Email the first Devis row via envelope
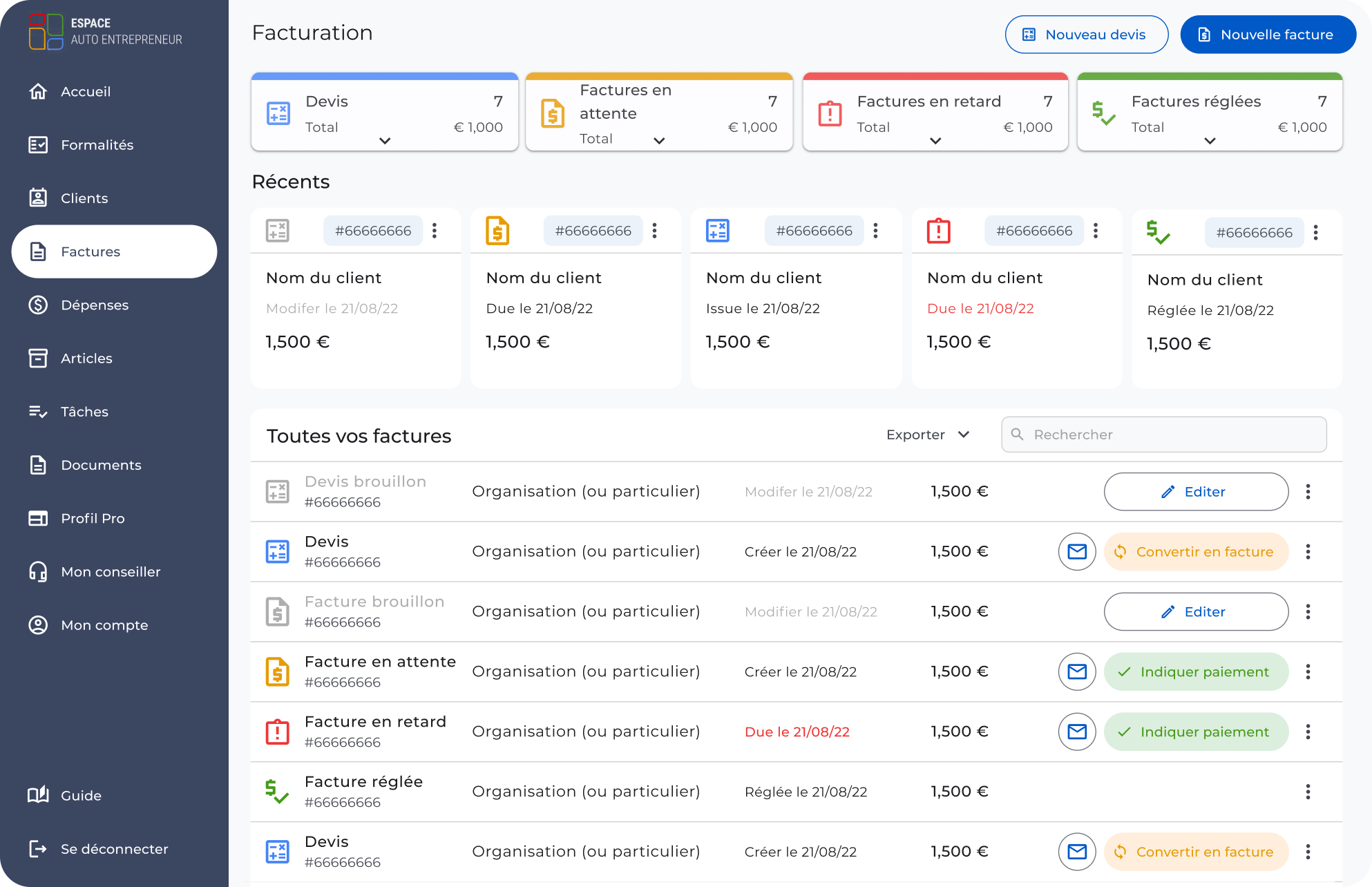The image size is (1372, 887). [x=1077, y=552]
